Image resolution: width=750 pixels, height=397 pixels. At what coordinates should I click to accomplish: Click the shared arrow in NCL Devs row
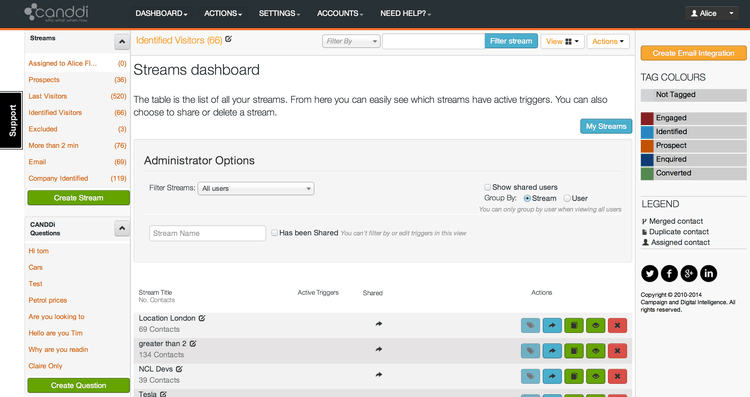[x=378, y=375]
